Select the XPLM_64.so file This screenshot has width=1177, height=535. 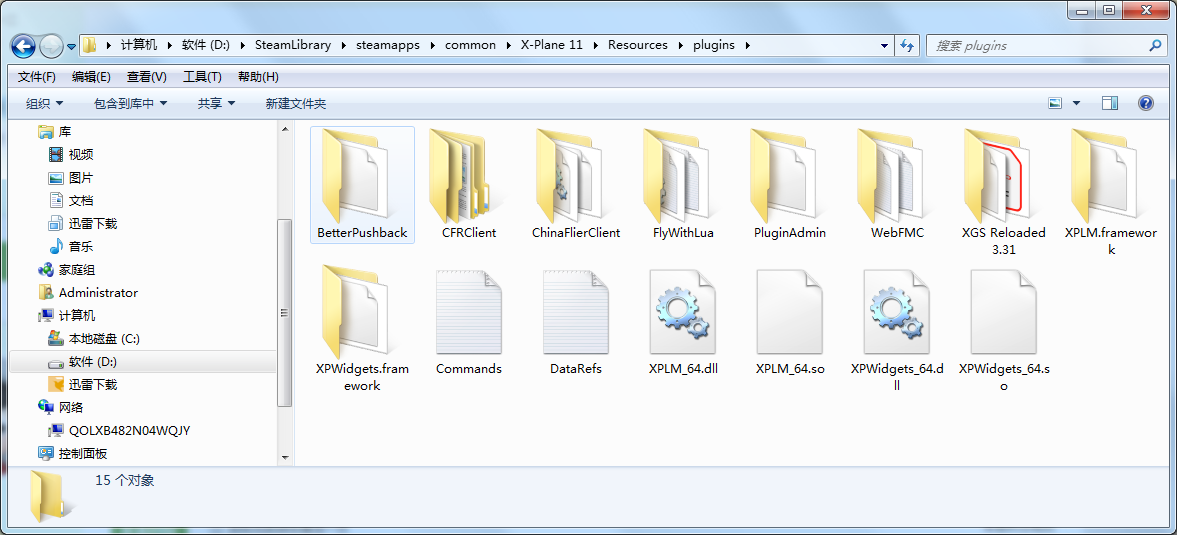790,321
